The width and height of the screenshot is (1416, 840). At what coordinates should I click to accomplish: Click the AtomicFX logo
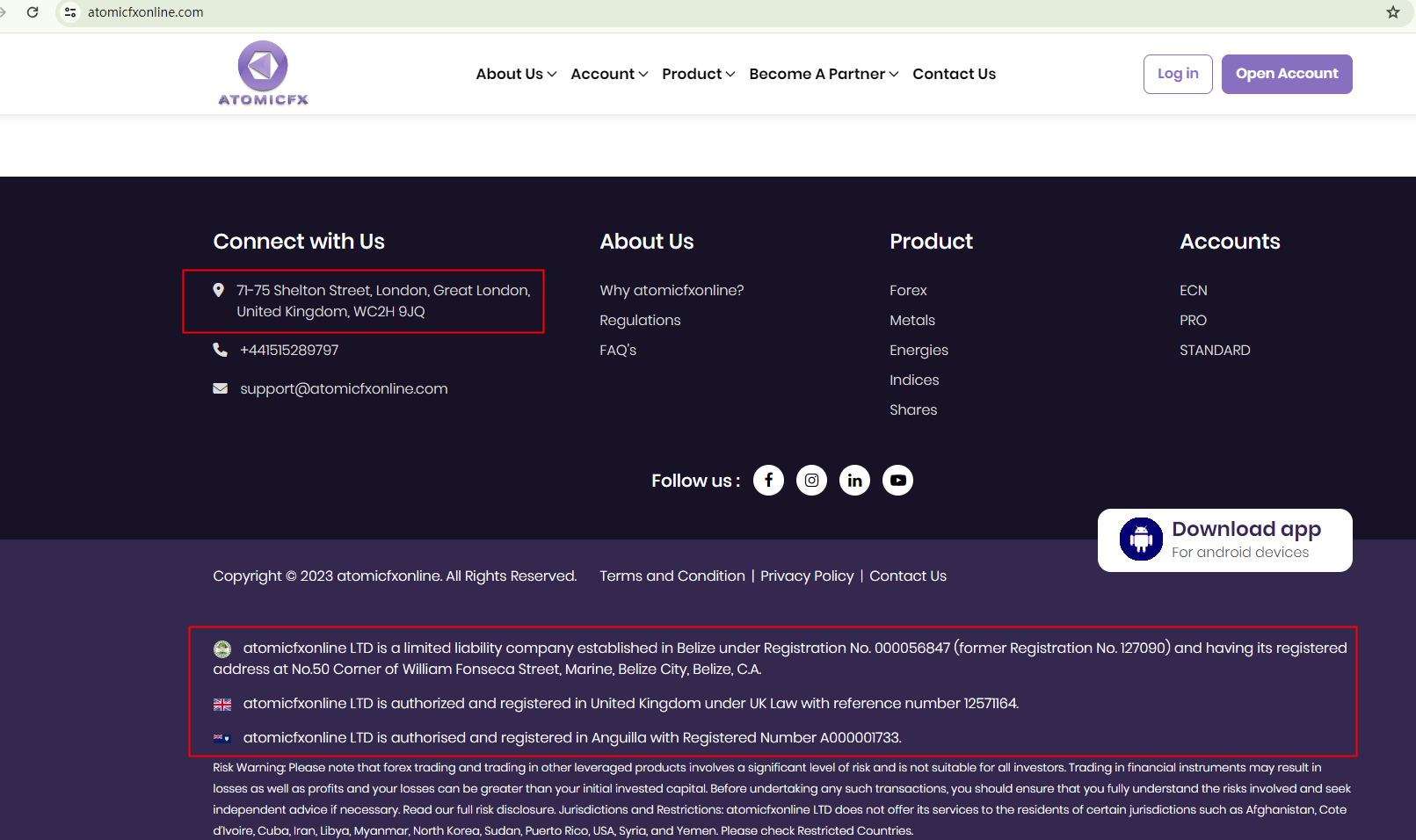263,74
